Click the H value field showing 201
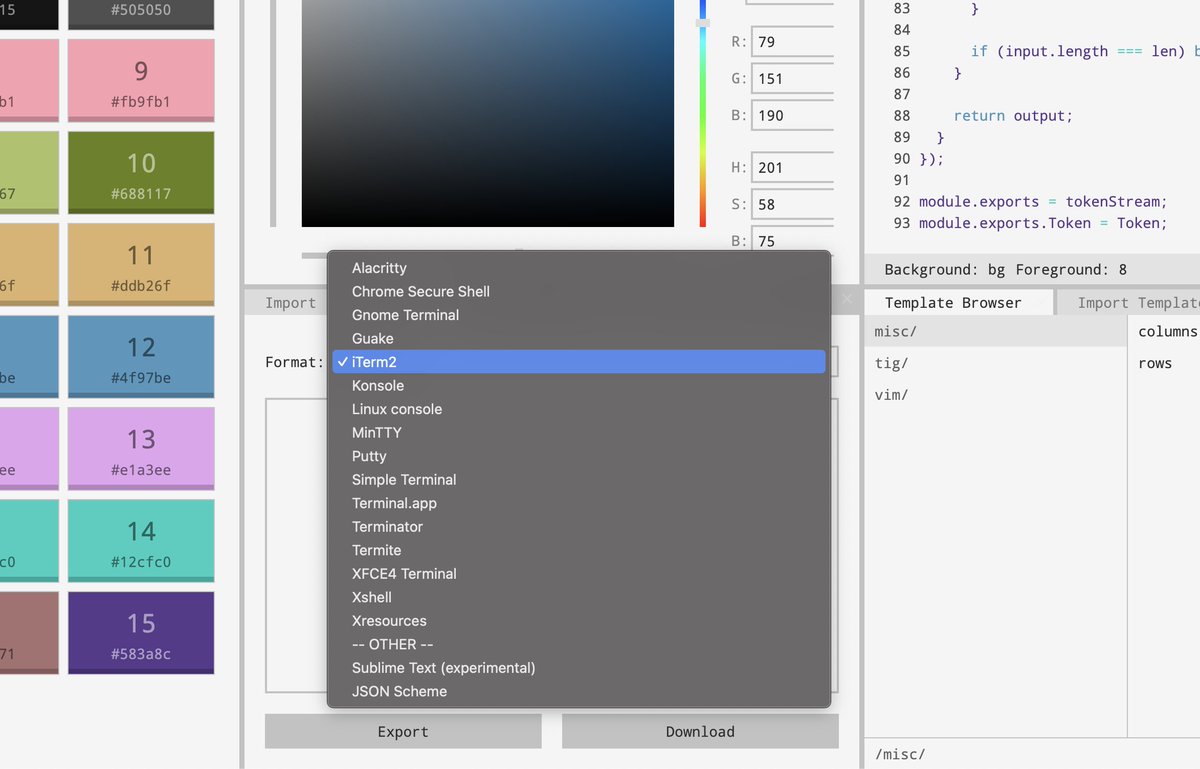 tap(793, 168)
